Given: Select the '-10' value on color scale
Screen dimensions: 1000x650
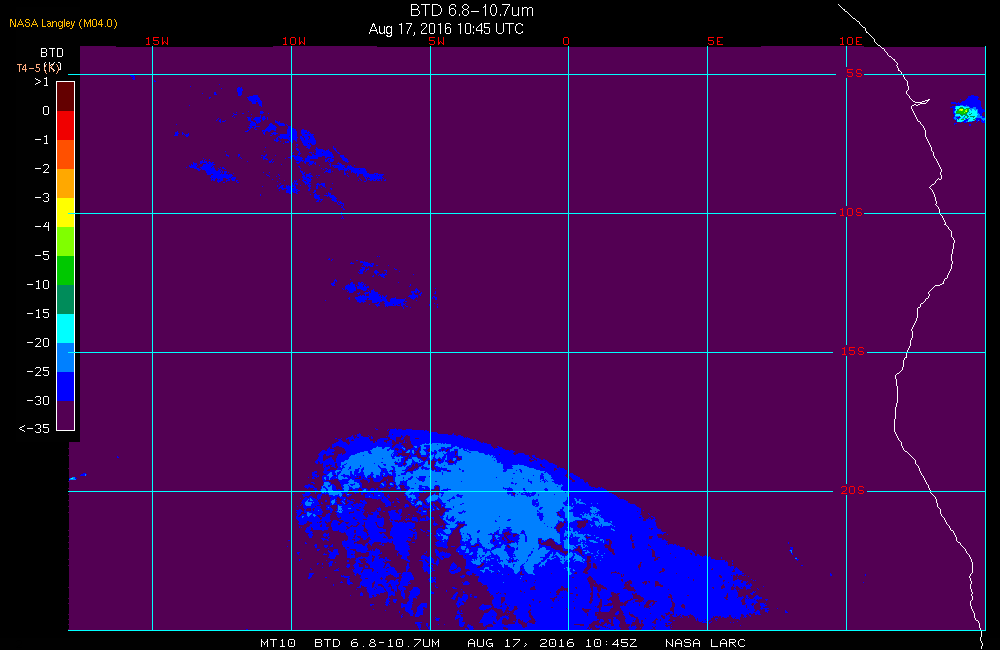Looking at the screenshot, I should point(38,284).
